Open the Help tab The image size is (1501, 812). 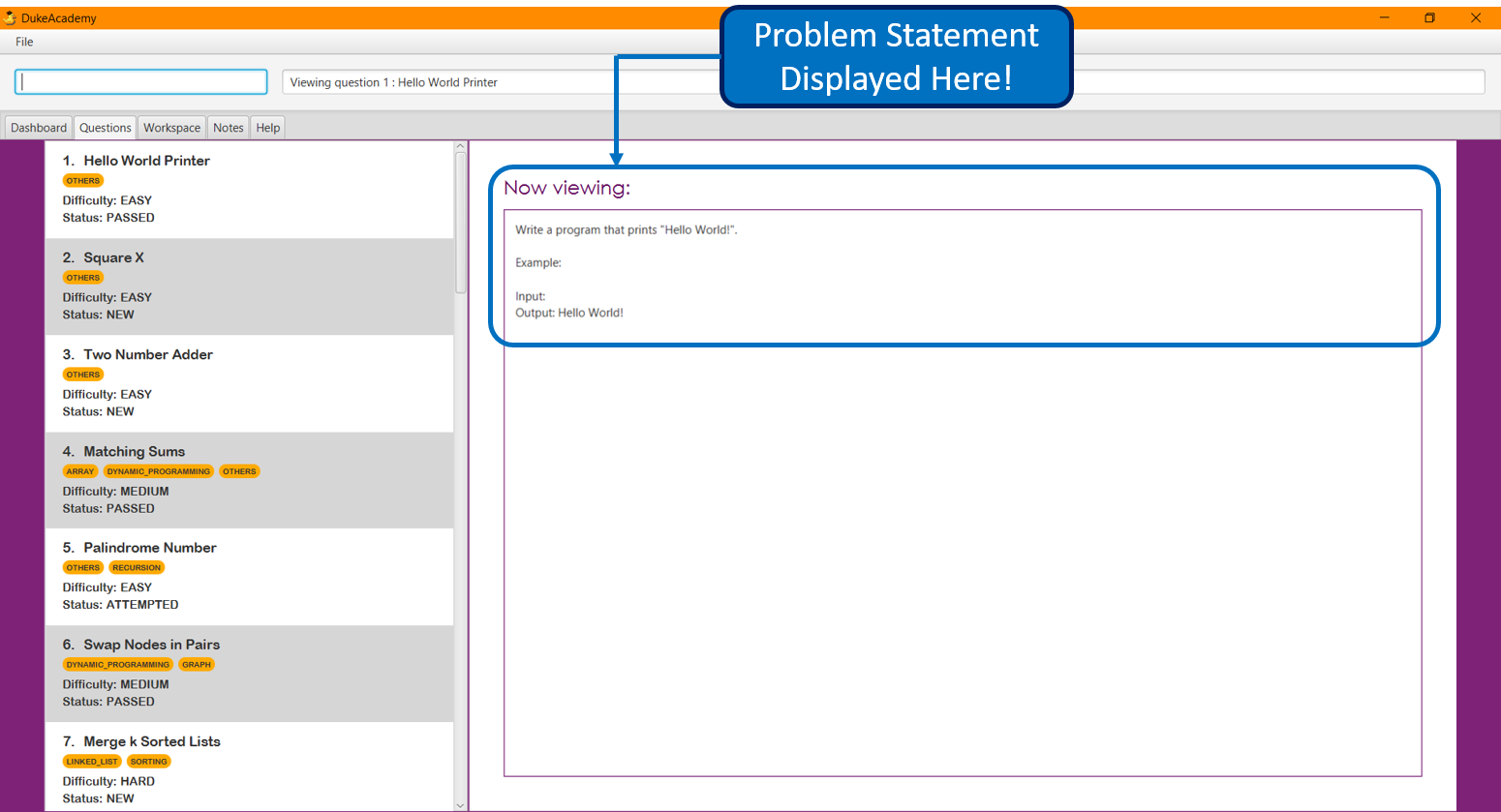[x=268, y=128]
